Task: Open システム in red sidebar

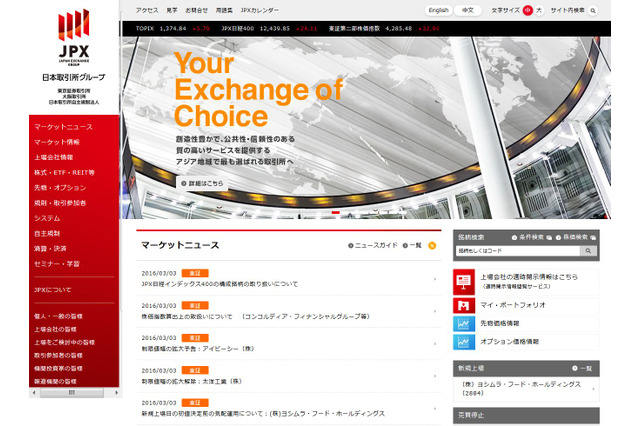Action: point(47,218)
